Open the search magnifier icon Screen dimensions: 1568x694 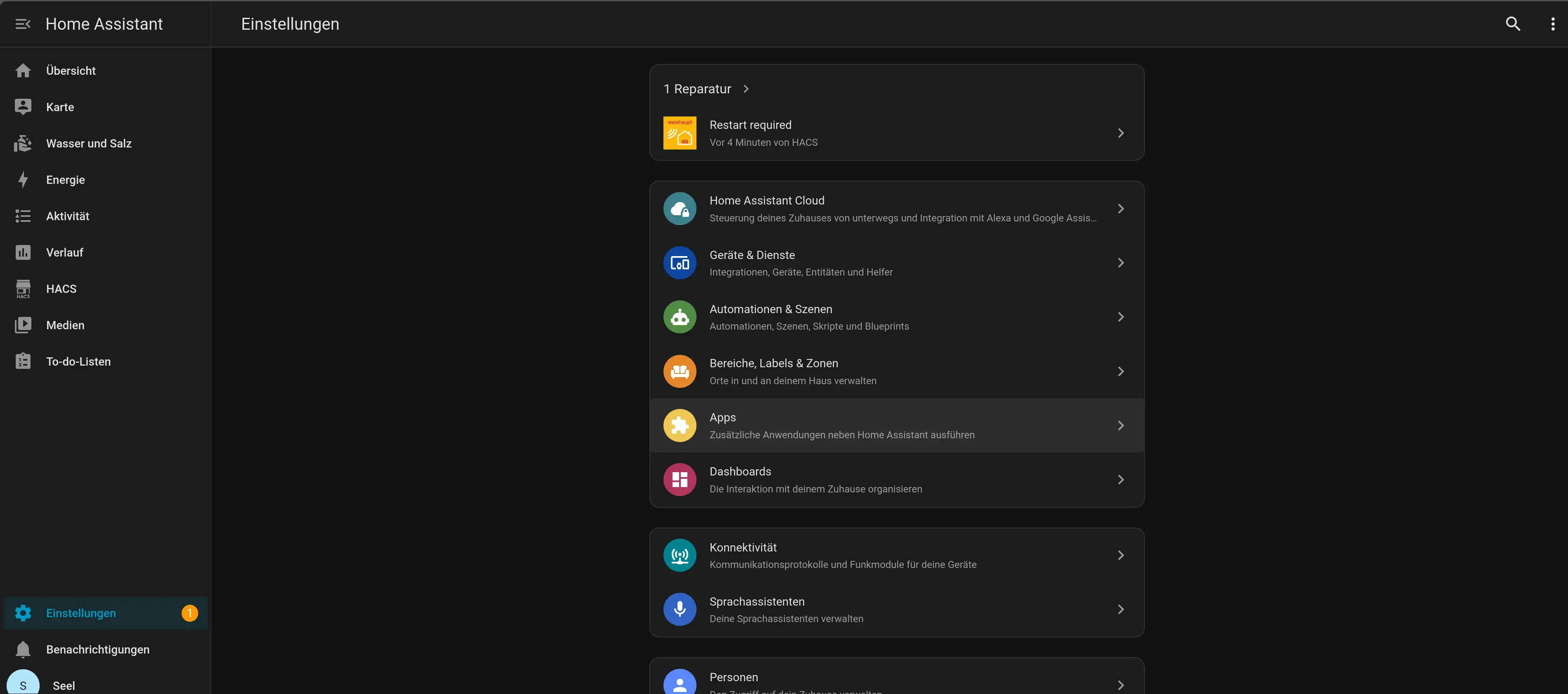[1513, 24]
